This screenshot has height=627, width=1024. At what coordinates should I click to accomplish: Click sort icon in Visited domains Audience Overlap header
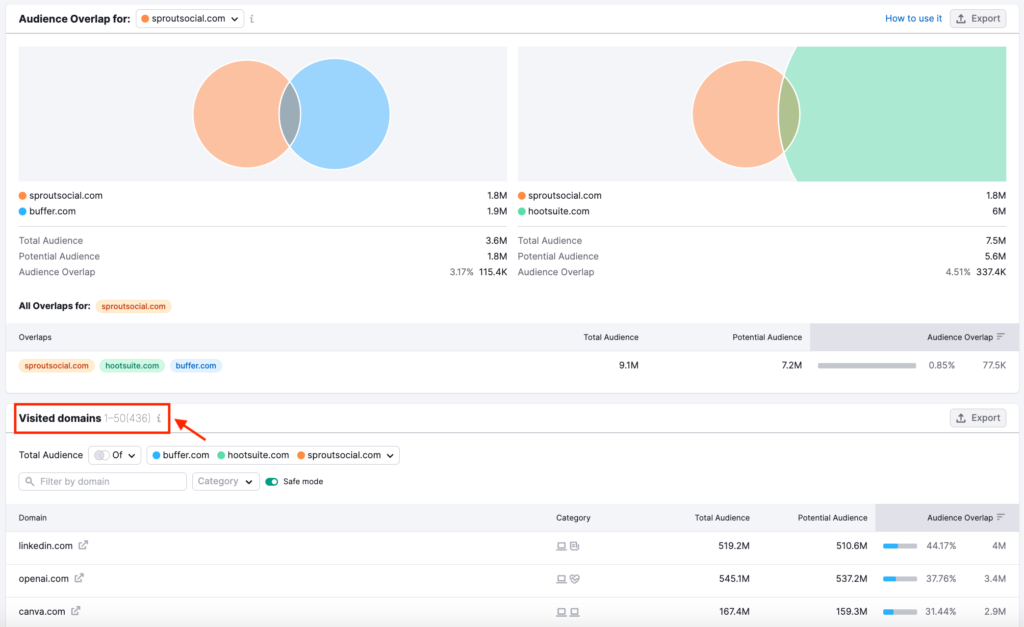tap(1001, 517)
